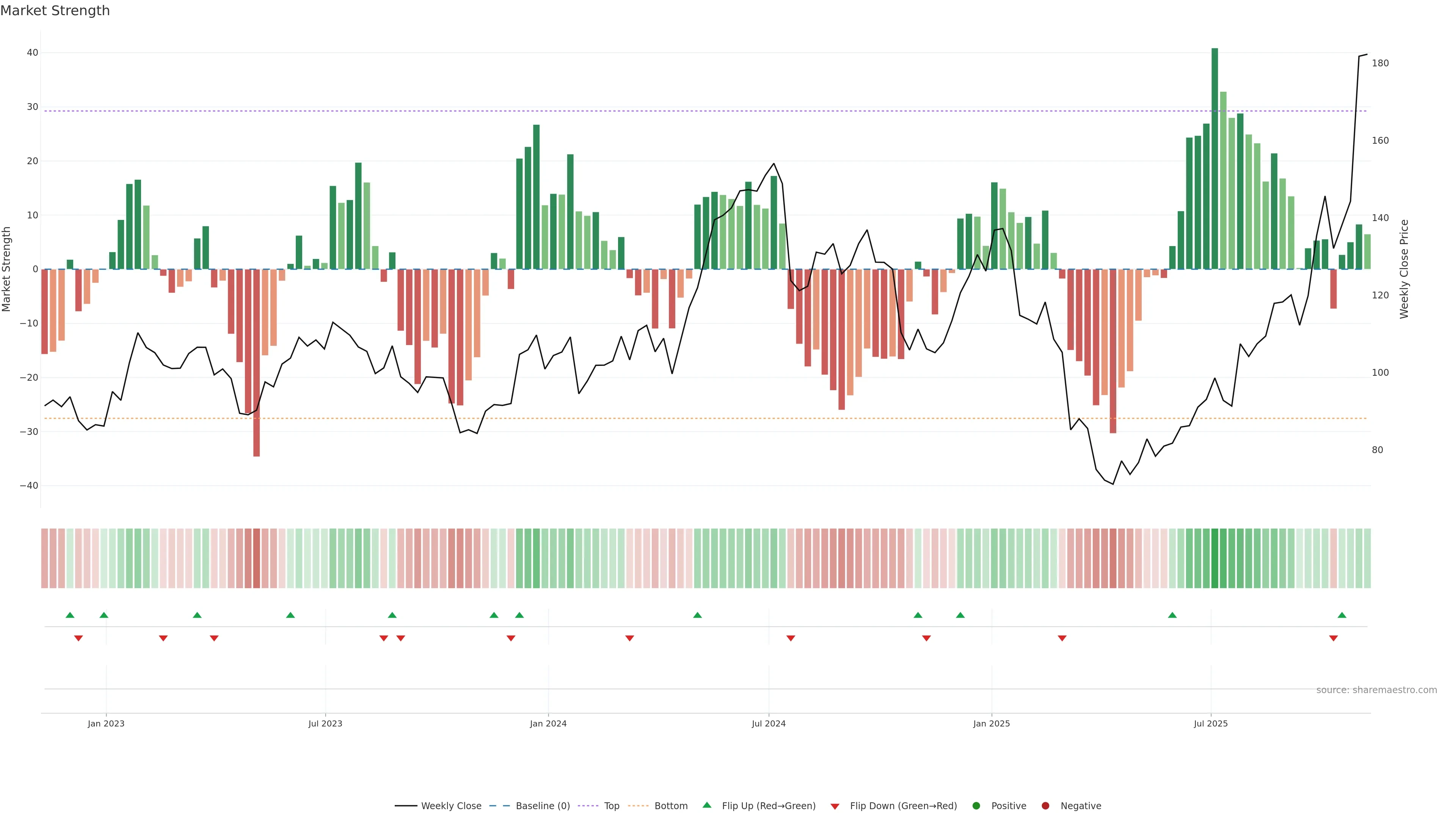Click the darkest green heatmap cell
The height and width of the screenshot is (819, 1456).
1214,558
